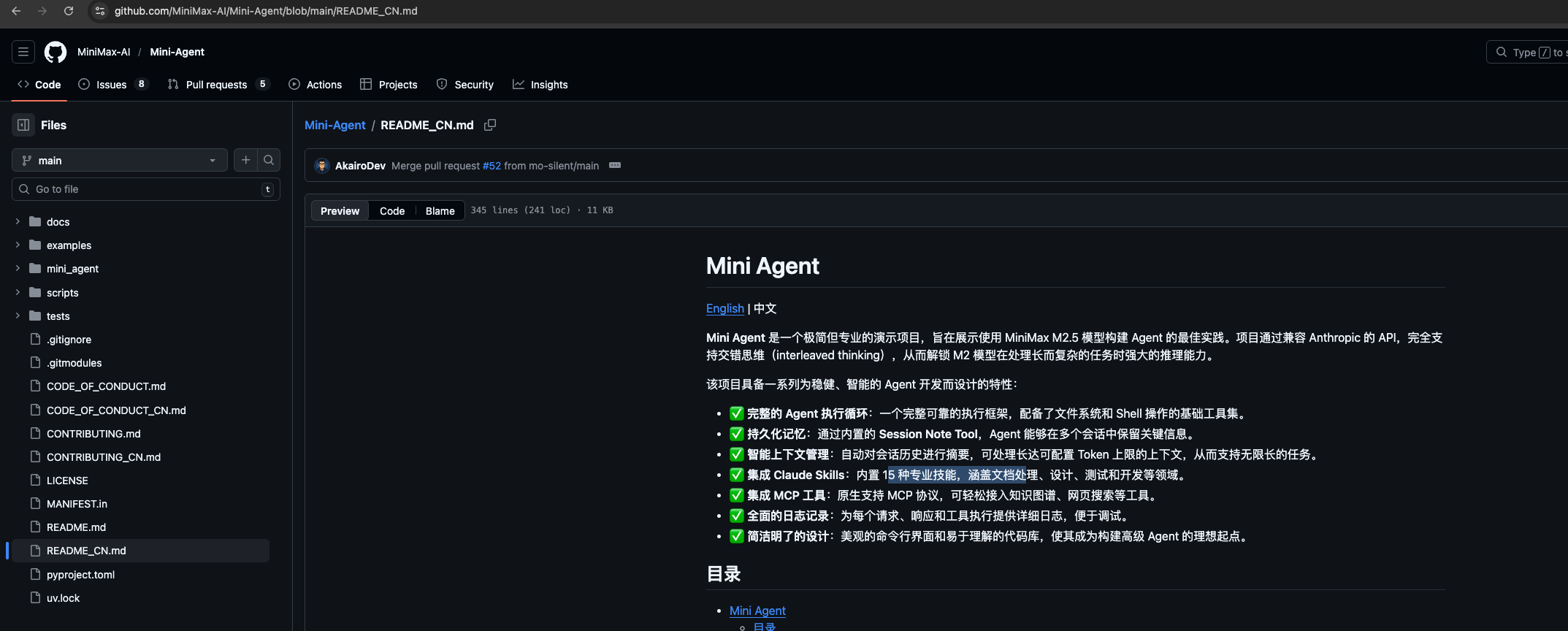Click the '345 lines (241 loc) · 11 KB' text
Screen dimensions: 1568x631
point(542,210)
